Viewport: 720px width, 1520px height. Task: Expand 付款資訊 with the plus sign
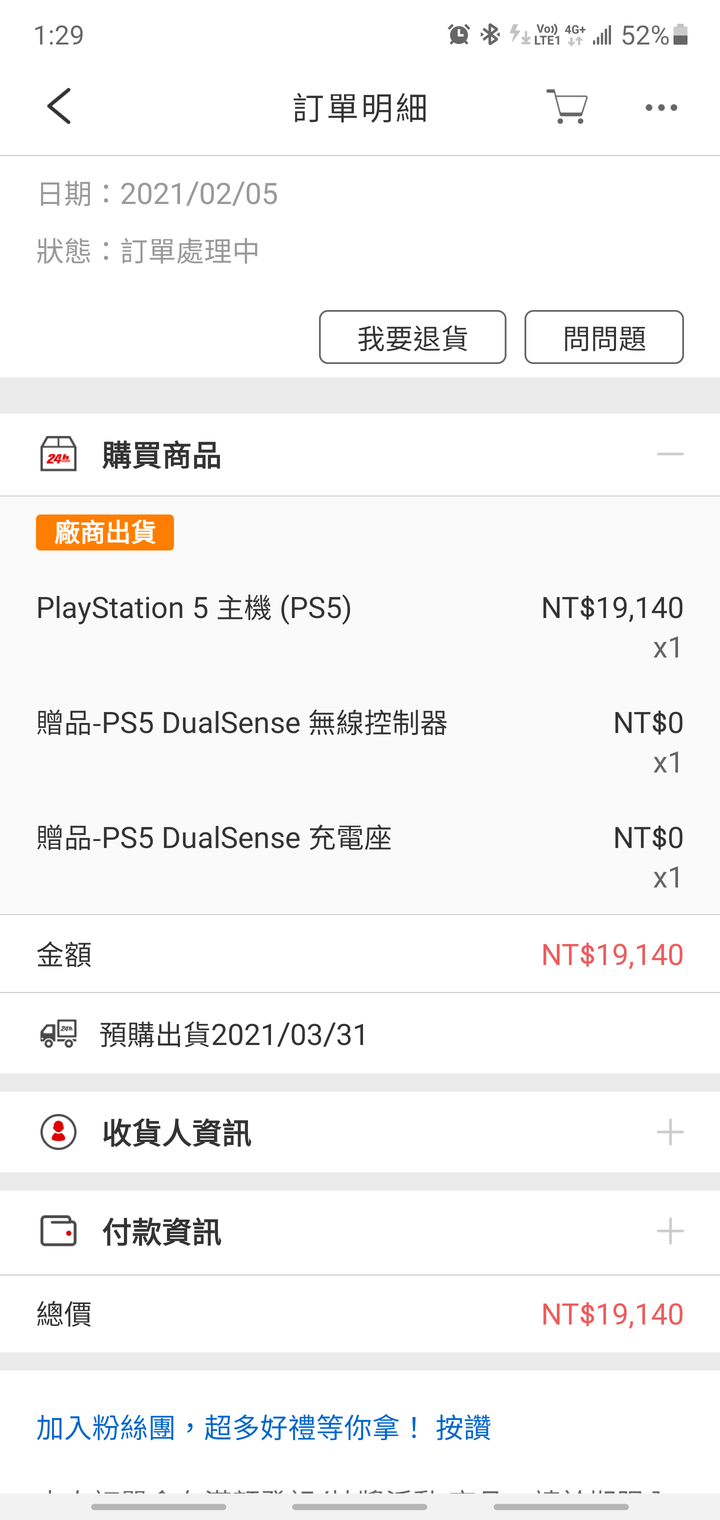coord(670,1231)
